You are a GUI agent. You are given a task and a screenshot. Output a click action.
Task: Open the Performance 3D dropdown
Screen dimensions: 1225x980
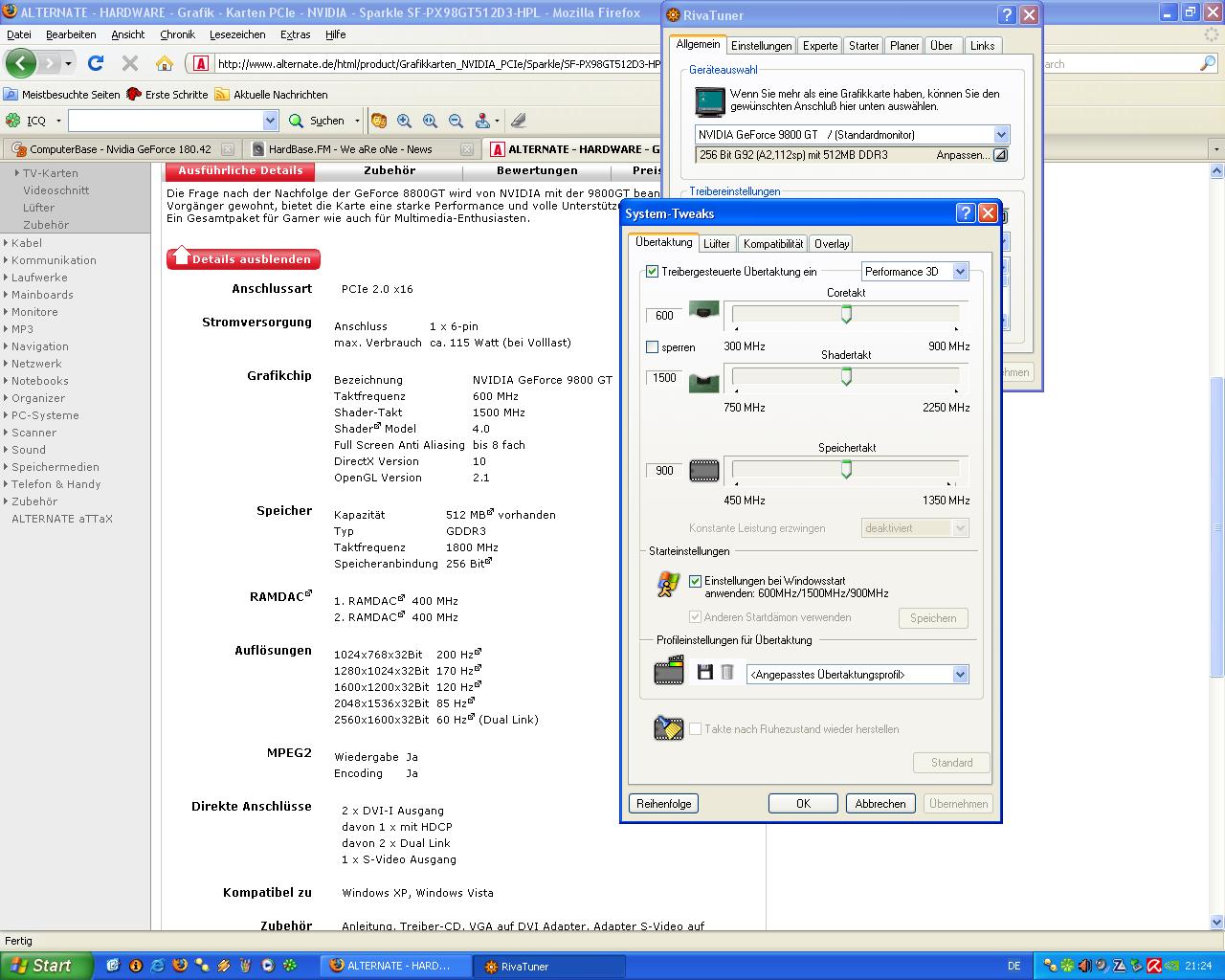click(x=961, y=272)
